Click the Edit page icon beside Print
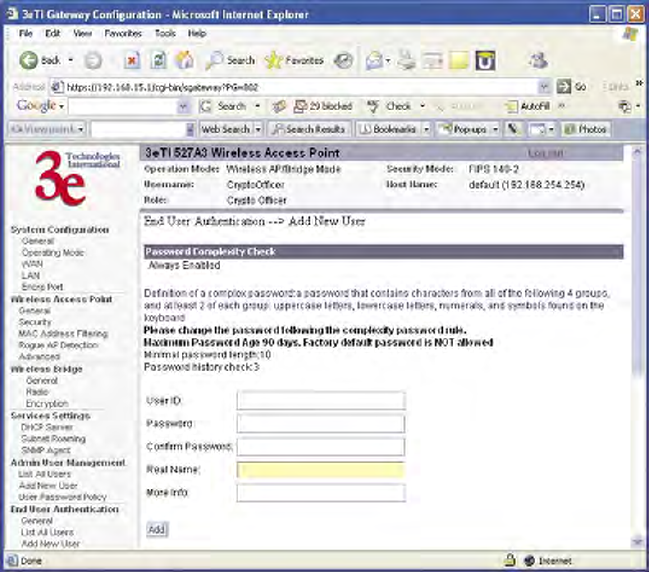Viewport: 649px width, 572px height. 432,61
